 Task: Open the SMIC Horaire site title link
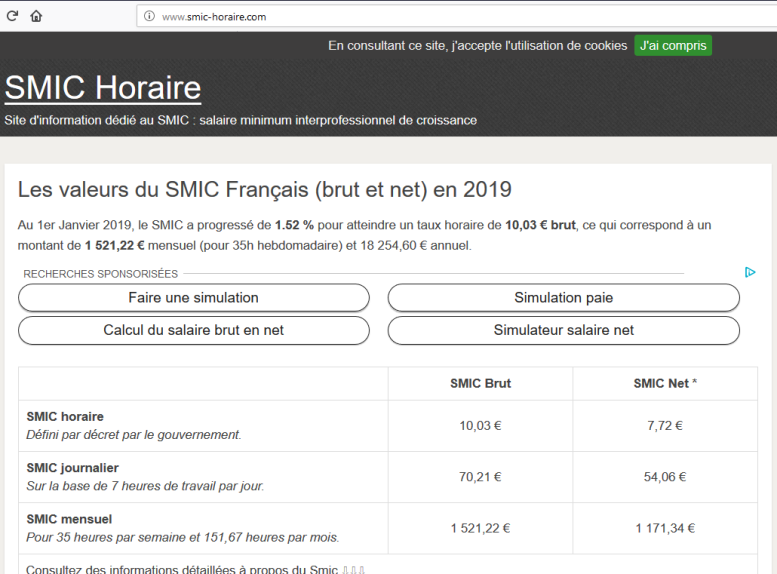click(x=103, y=88)
